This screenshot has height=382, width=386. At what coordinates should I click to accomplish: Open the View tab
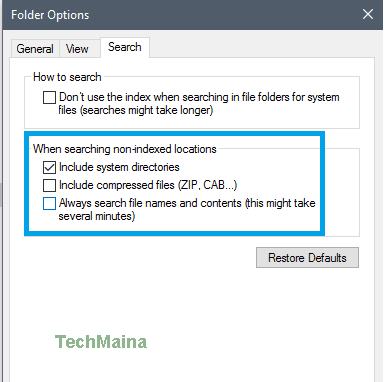click(x=77, y=49)
